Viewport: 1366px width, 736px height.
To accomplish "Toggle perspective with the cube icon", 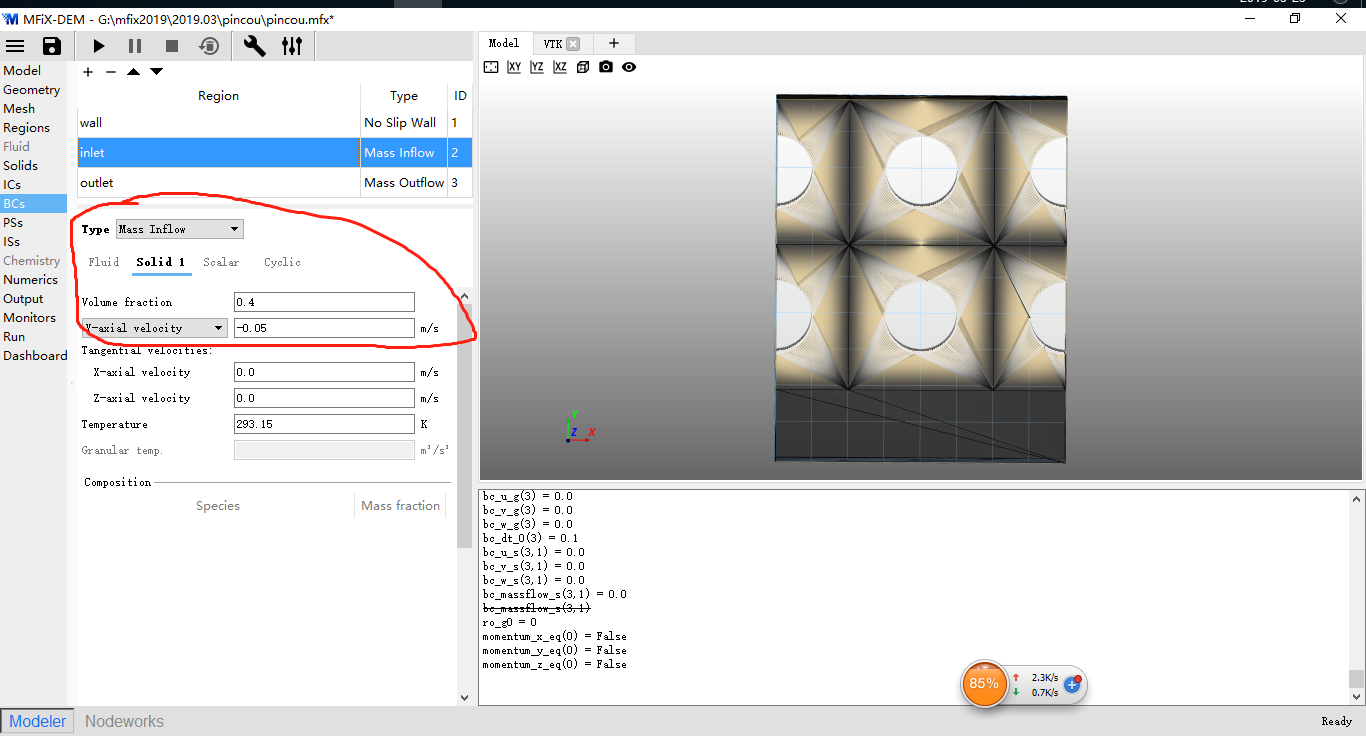I will [x=583, y=67].
